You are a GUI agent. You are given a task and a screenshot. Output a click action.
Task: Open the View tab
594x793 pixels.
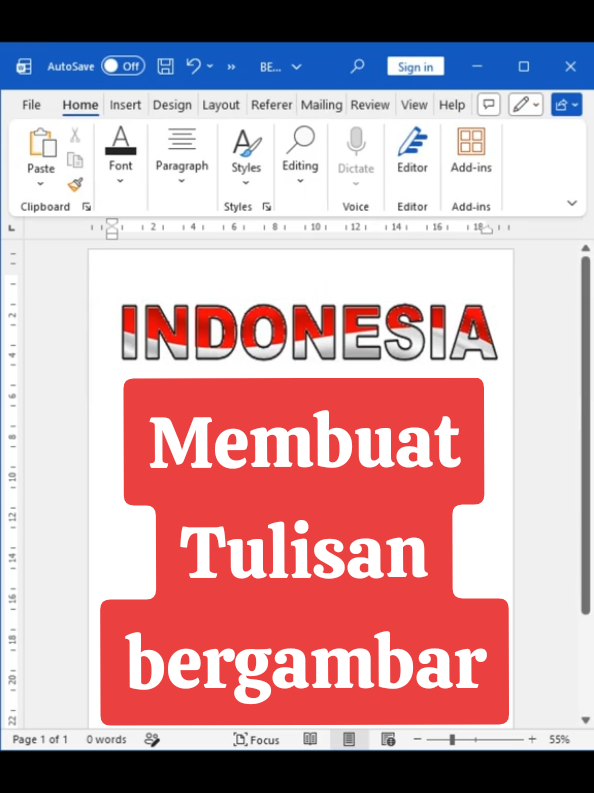[414, 105]
